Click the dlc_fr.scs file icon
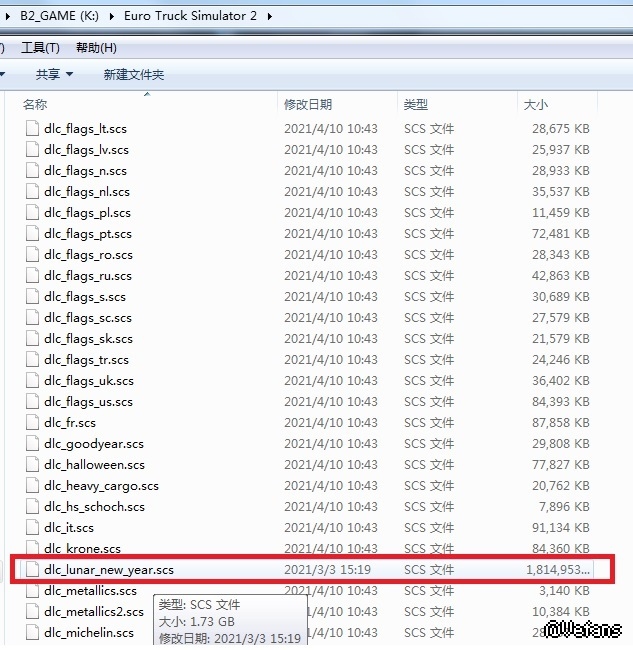Image resolution: width=633 pixels, height=650 pixels. point(32,423)
